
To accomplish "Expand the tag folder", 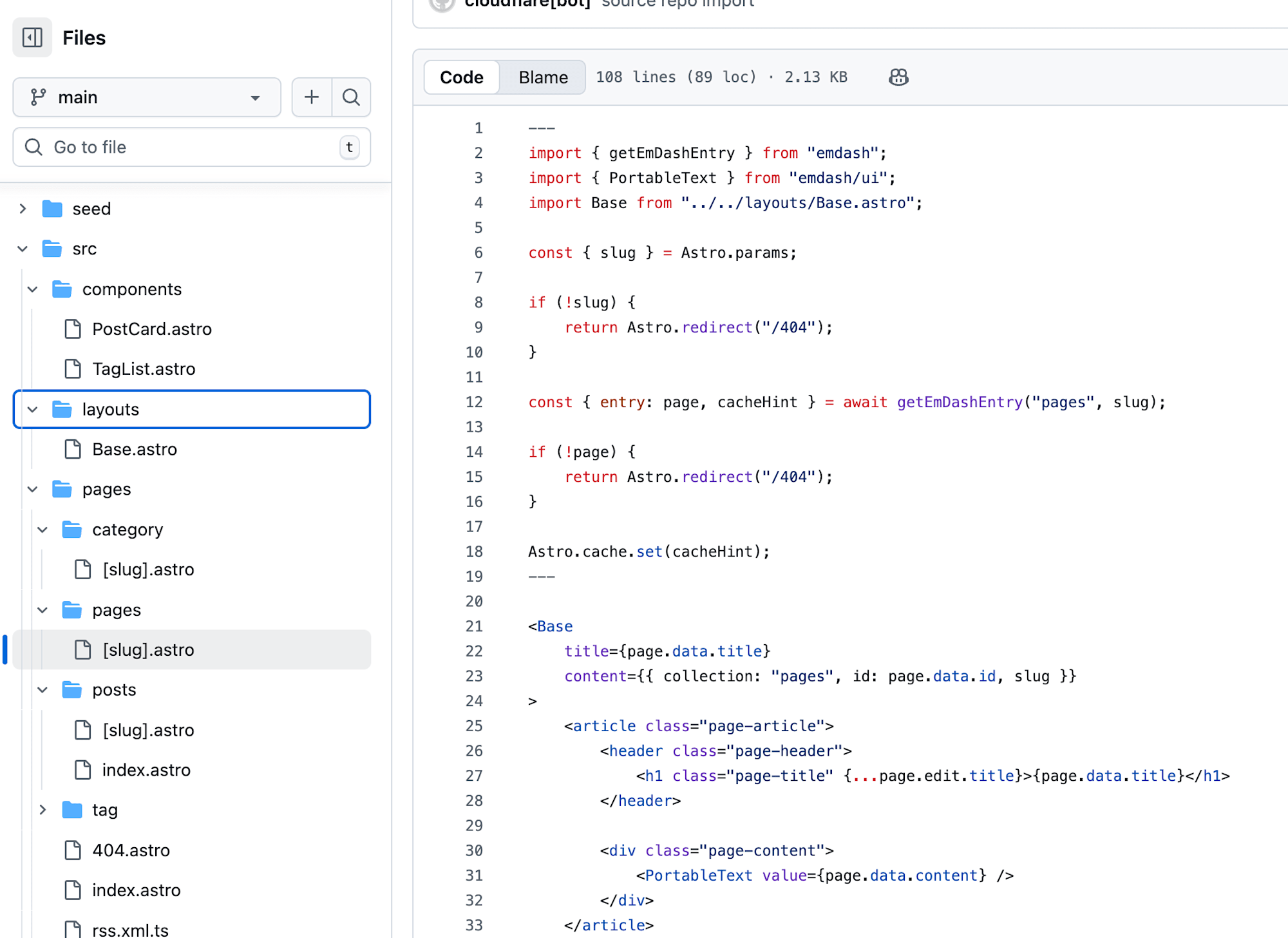I will pos(43,809).
